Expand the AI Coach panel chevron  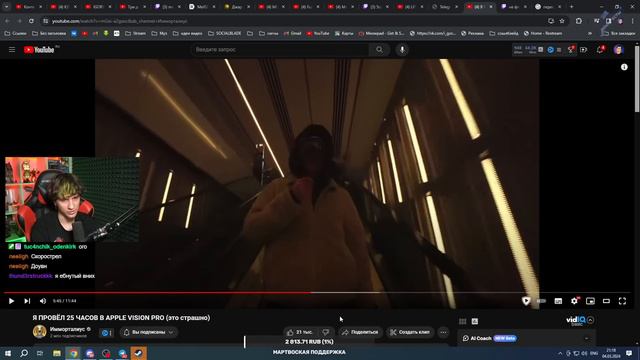click(x=587, y=338)
